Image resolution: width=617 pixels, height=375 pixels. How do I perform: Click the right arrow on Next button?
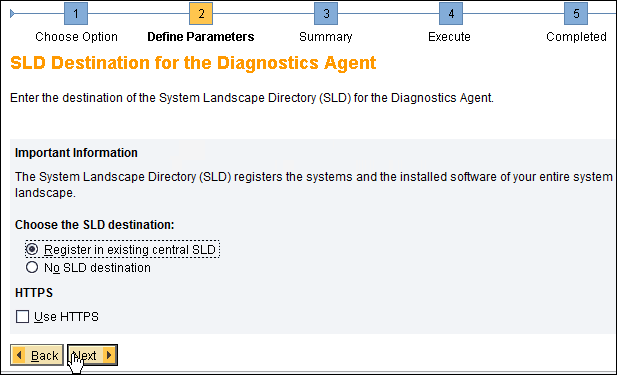pos(109,355)
